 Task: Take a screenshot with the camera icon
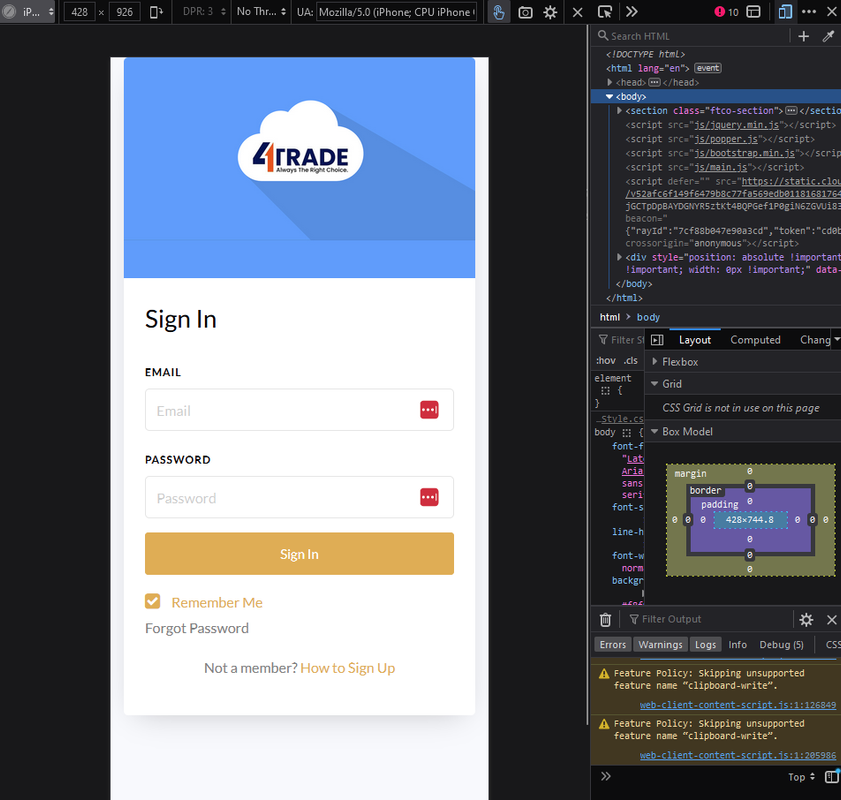[x=525, y=12]
